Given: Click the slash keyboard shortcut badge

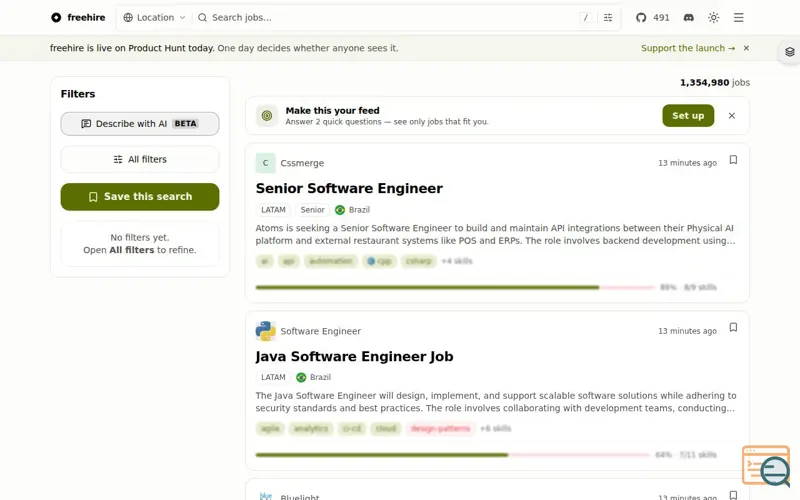Looking at the screenshot, I should coord(585,17).
